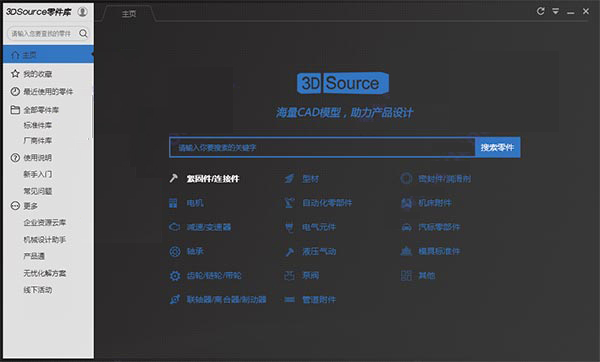This screenshot has height=362, width=600.
Task: Focus the sidebar part search field
Action: tap(49, 34)
